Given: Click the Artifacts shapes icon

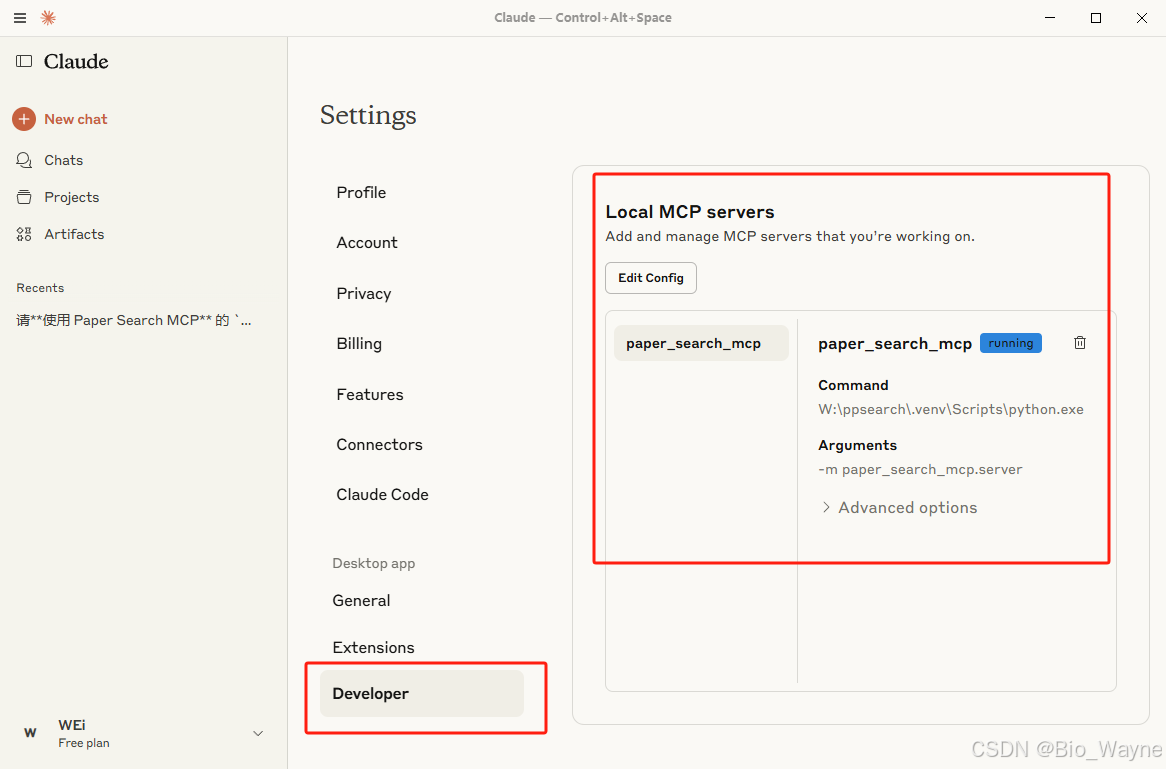Looking at the screenshot, I should click(x=24, y=234).
